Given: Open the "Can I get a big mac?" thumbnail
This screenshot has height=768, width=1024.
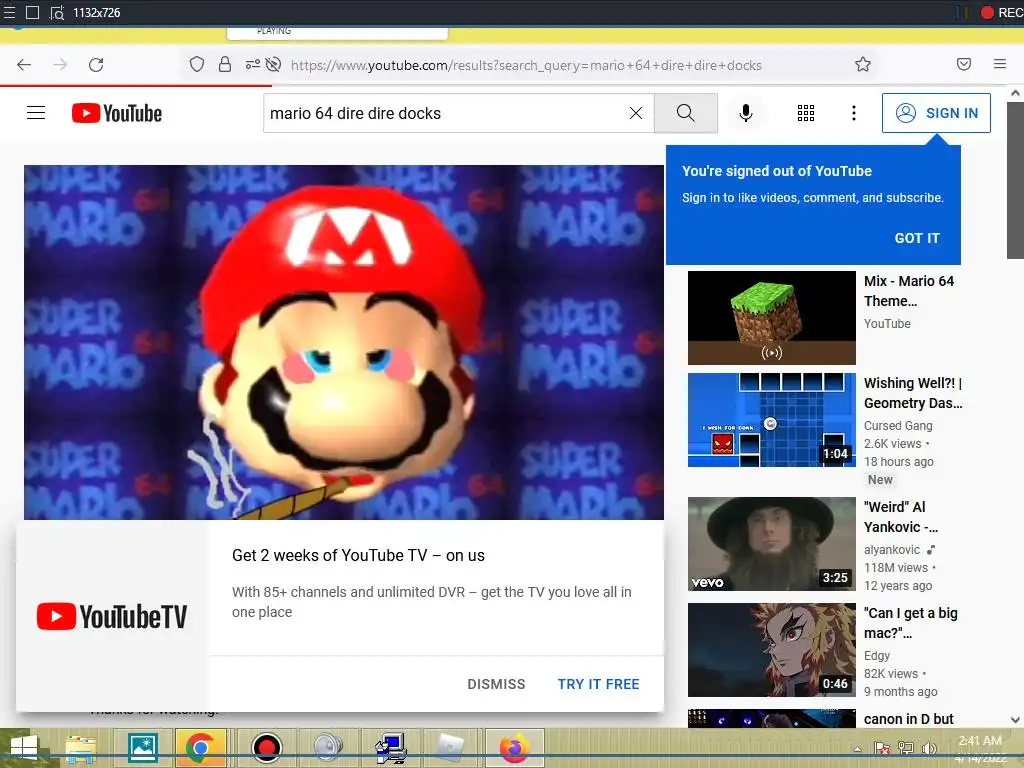Looking at the screenshot, I should click(771, 650).
